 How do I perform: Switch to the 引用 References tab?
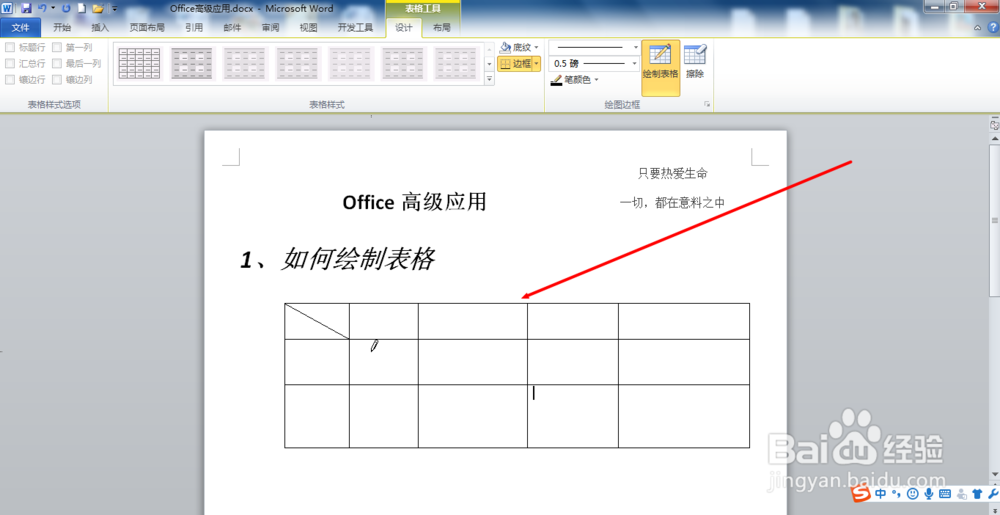tap(194, 27)
